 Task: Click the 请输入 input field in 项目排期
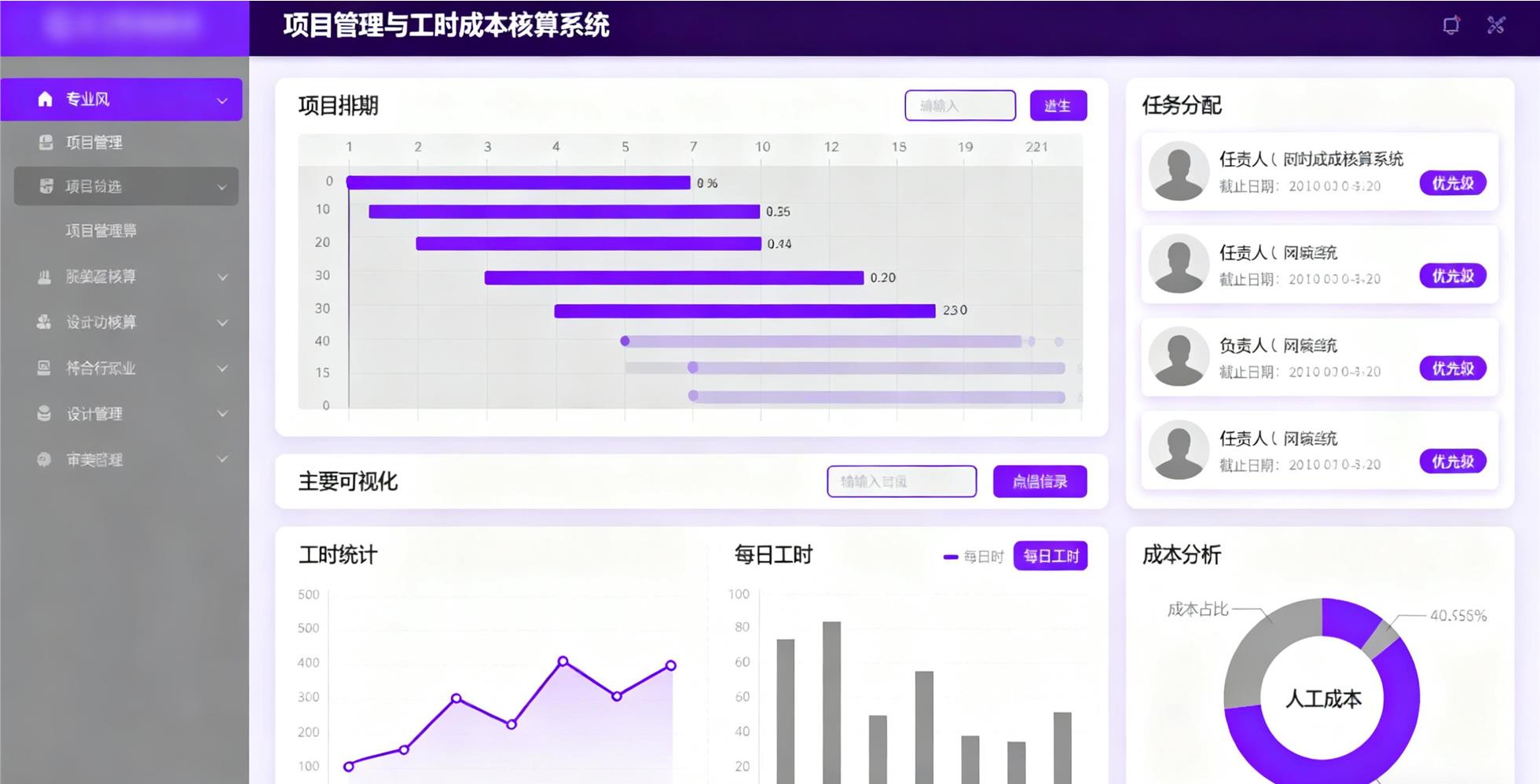point(959,105)
